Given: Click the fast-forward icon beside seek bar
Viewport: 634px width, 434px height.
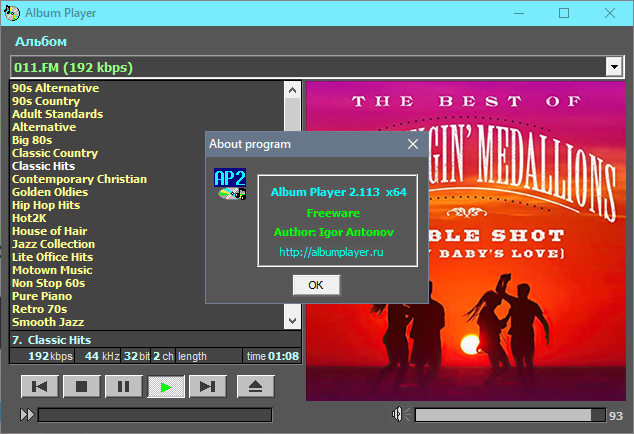Looking at the screenshot, I should (x=27, y=415).
